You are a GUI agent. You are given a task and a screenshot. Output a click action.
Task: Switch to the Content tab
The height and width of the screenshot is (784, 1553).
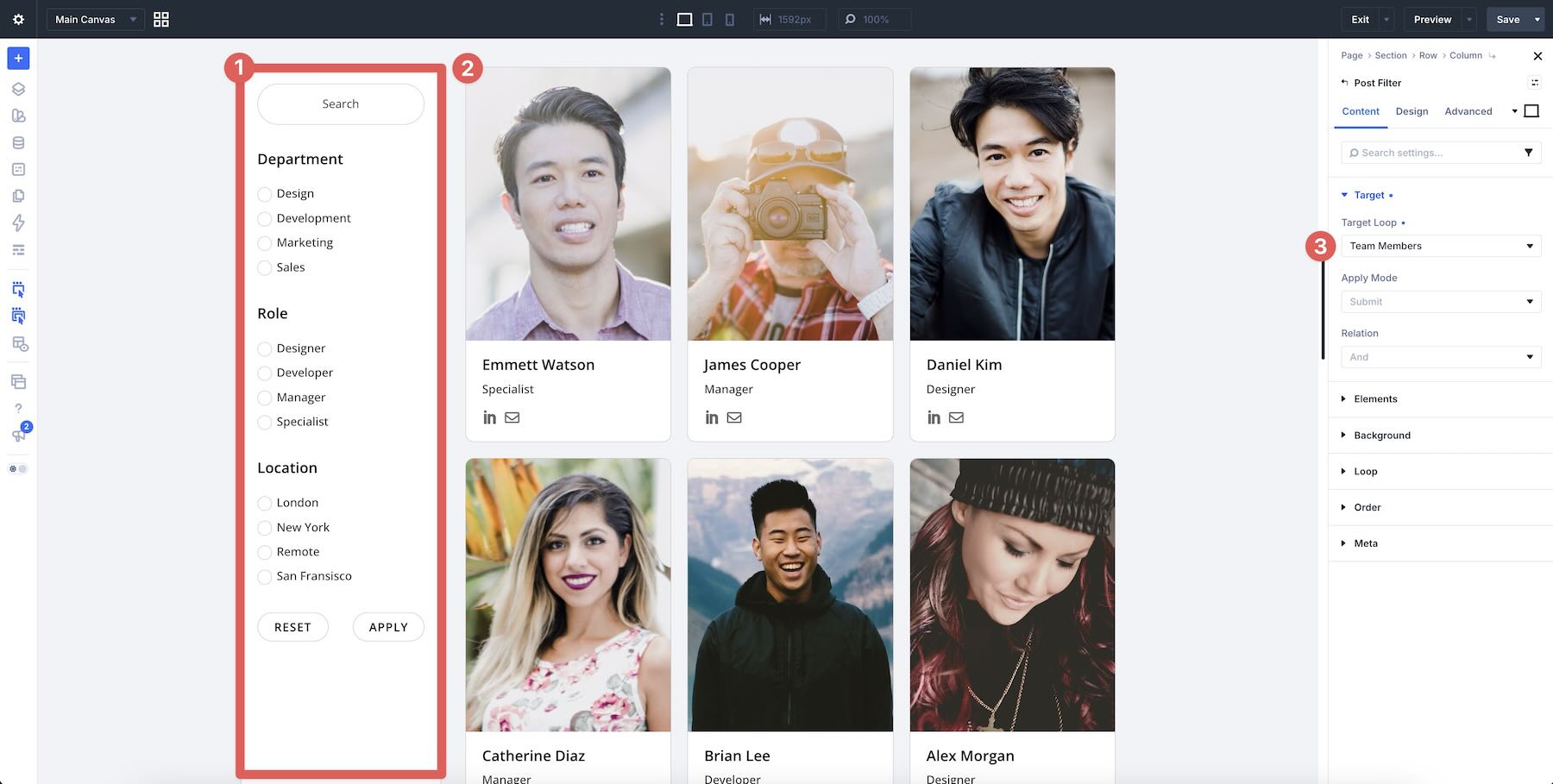coord(1361,111)
